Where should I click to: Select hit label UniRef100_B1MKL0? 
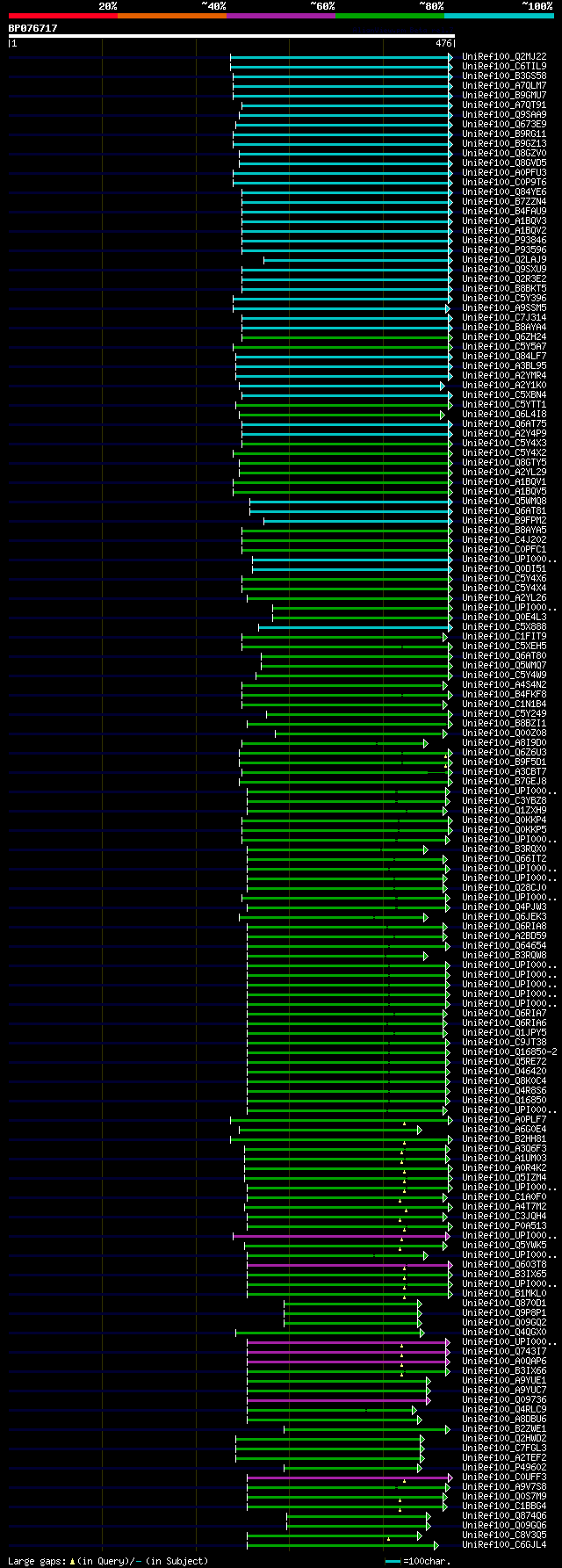point(504,1293)
